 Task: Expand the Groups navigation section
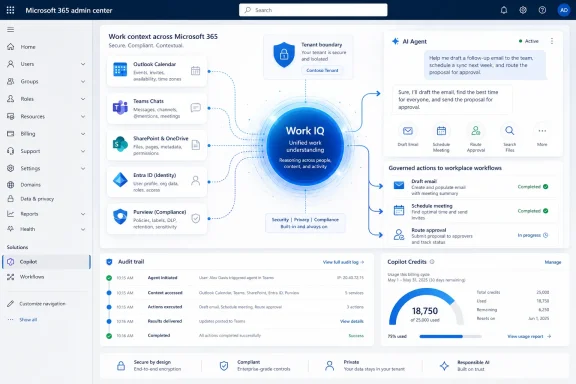[83, 82]
